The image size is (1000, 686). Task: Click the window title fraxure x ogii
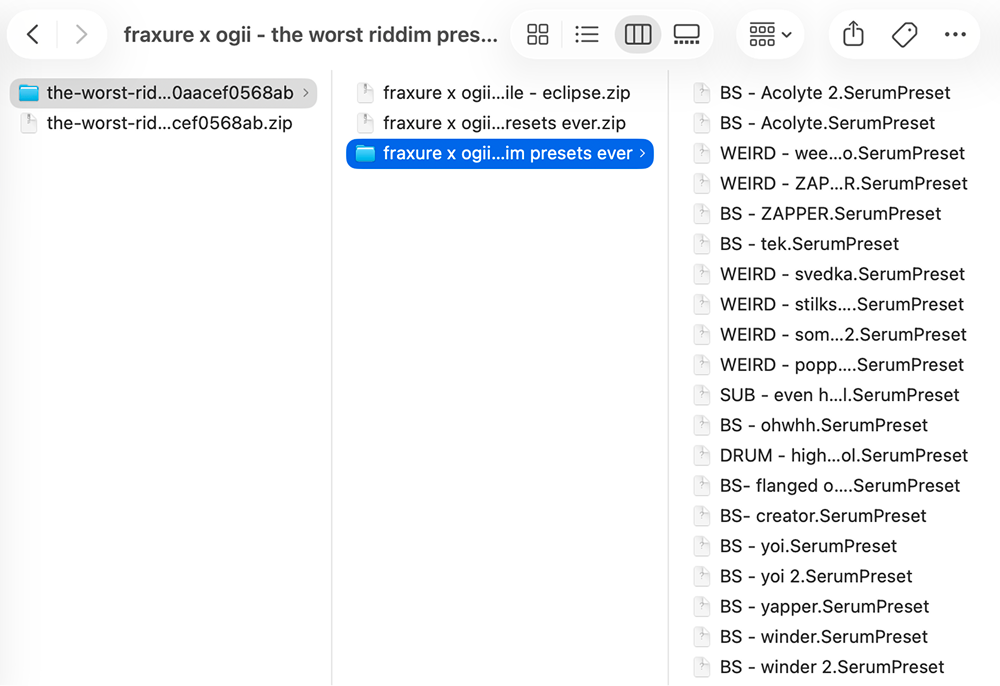point(311,34)
